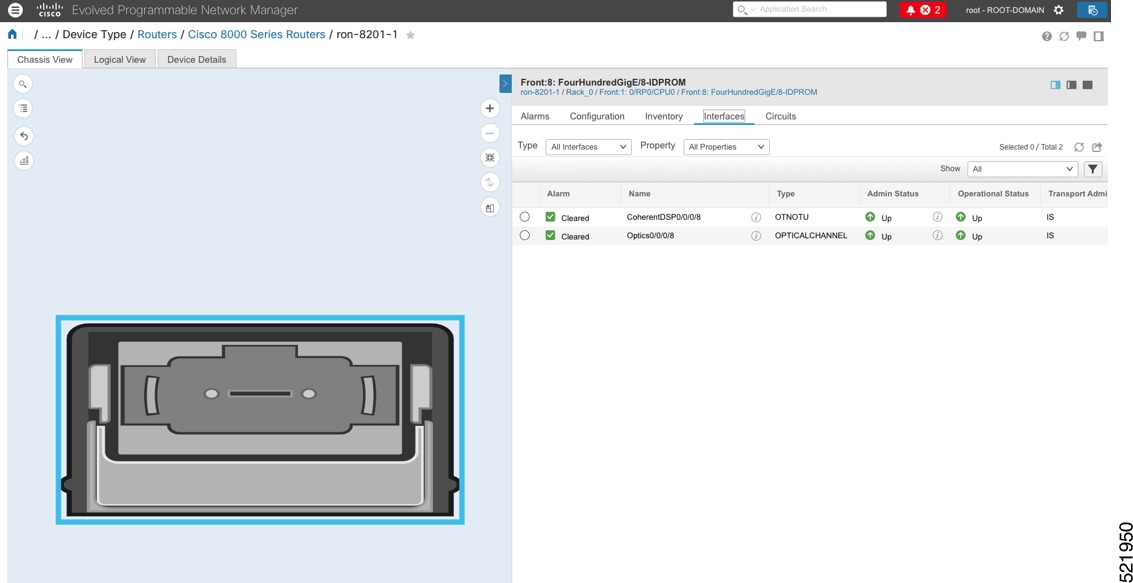Viewport: 1133px width, 583px height.
Task: Zoom out on the chassis view
Action: 490,133
